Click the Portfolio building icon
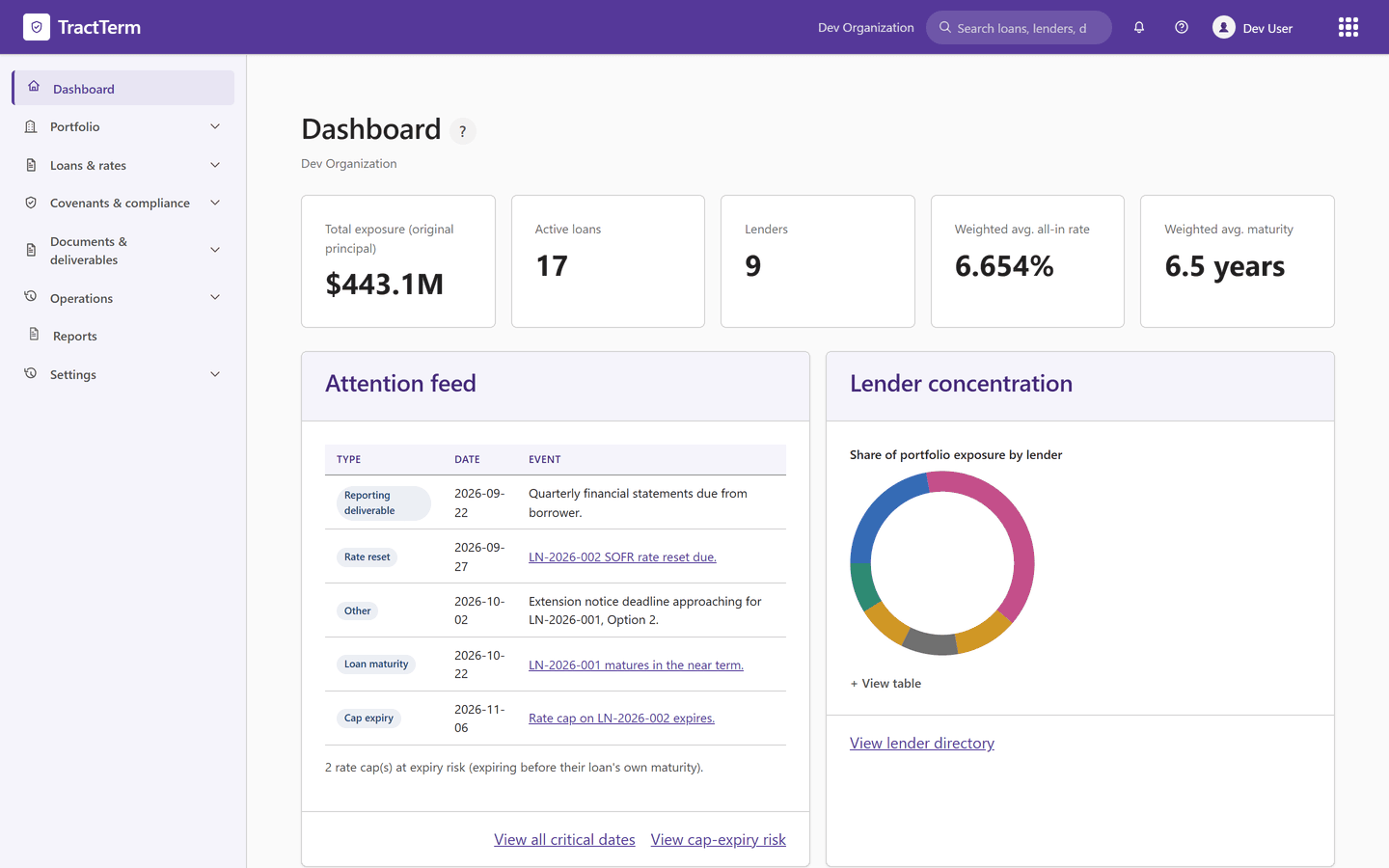 point(31,126)
